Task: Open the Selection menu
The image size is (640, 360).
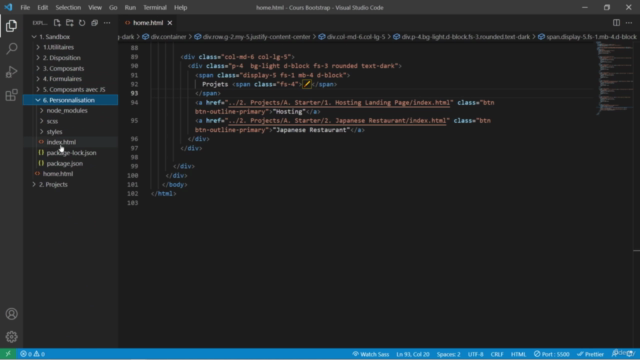Action: tap(68, 7)
